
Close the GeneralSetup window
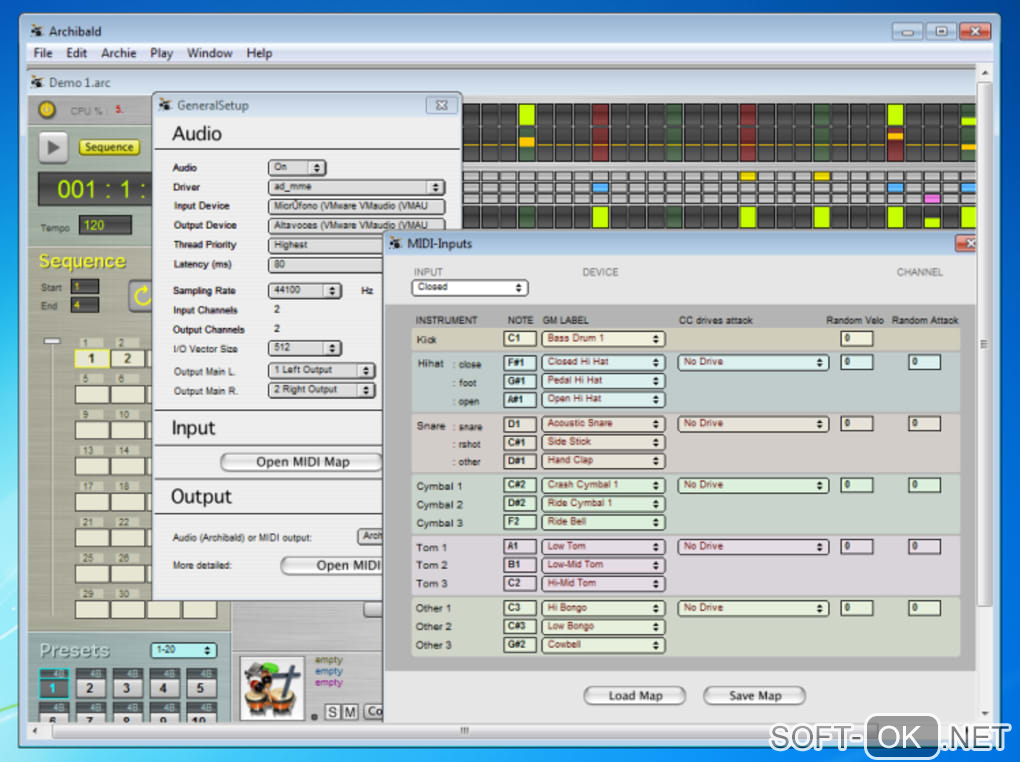442,105
